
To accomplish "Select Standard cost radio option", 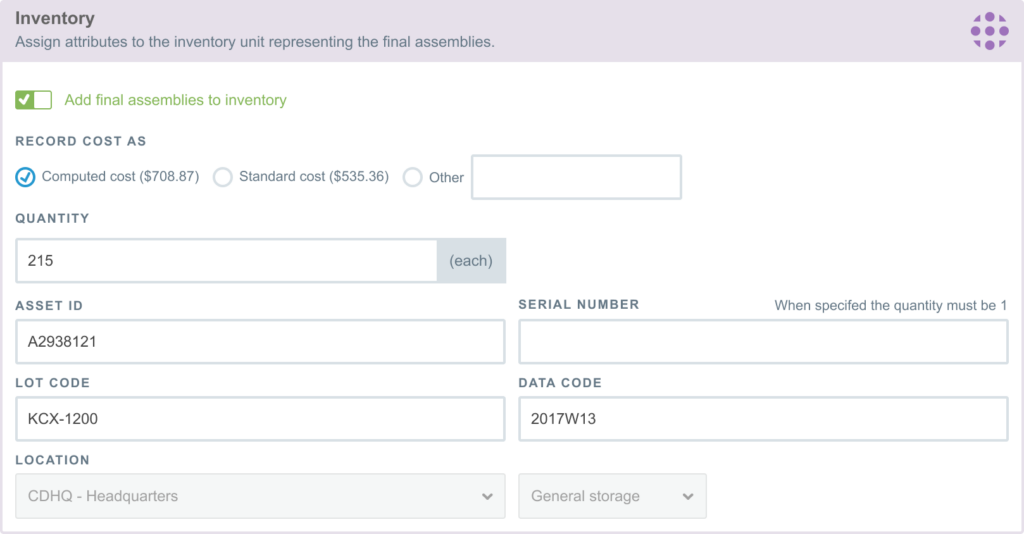I will [222, 177].
